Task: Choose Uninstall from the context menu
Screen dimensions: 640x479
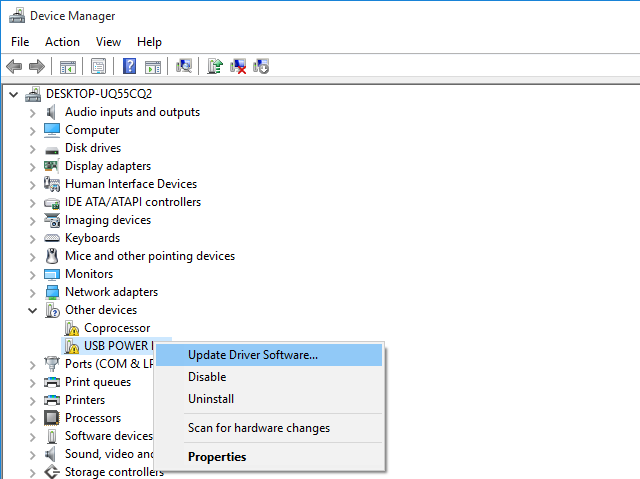Action: tap(211, 399)
